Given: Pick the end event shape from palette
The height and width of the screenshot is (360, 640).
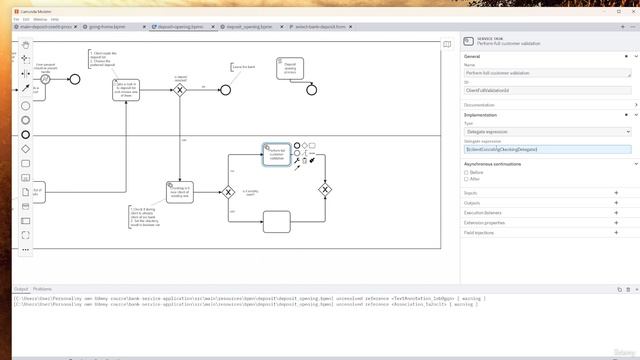Looking at the screenshot, I should [25, 135].
